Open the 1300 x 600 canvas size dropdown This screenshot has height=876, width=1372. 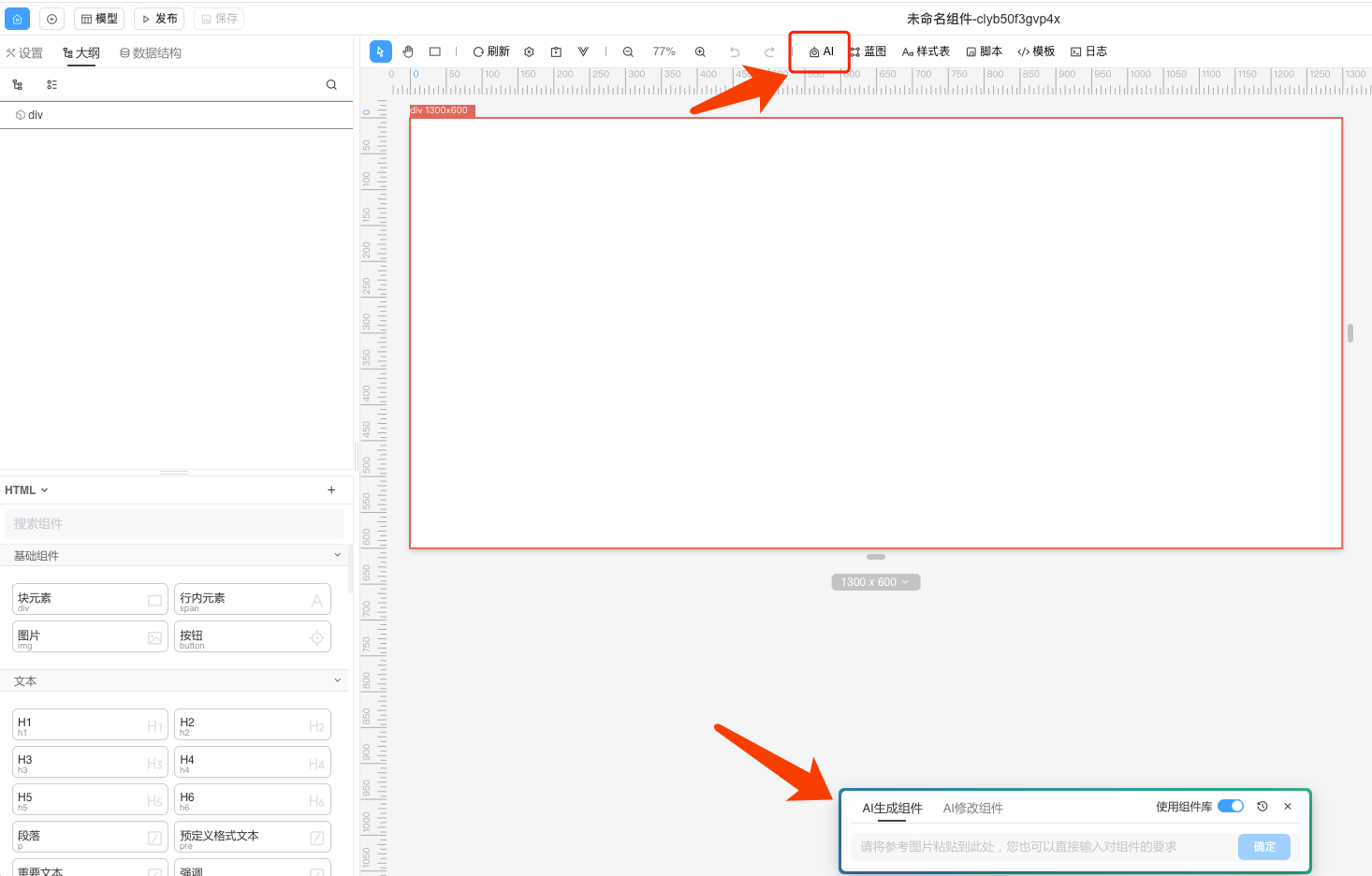tap(875, 582)
